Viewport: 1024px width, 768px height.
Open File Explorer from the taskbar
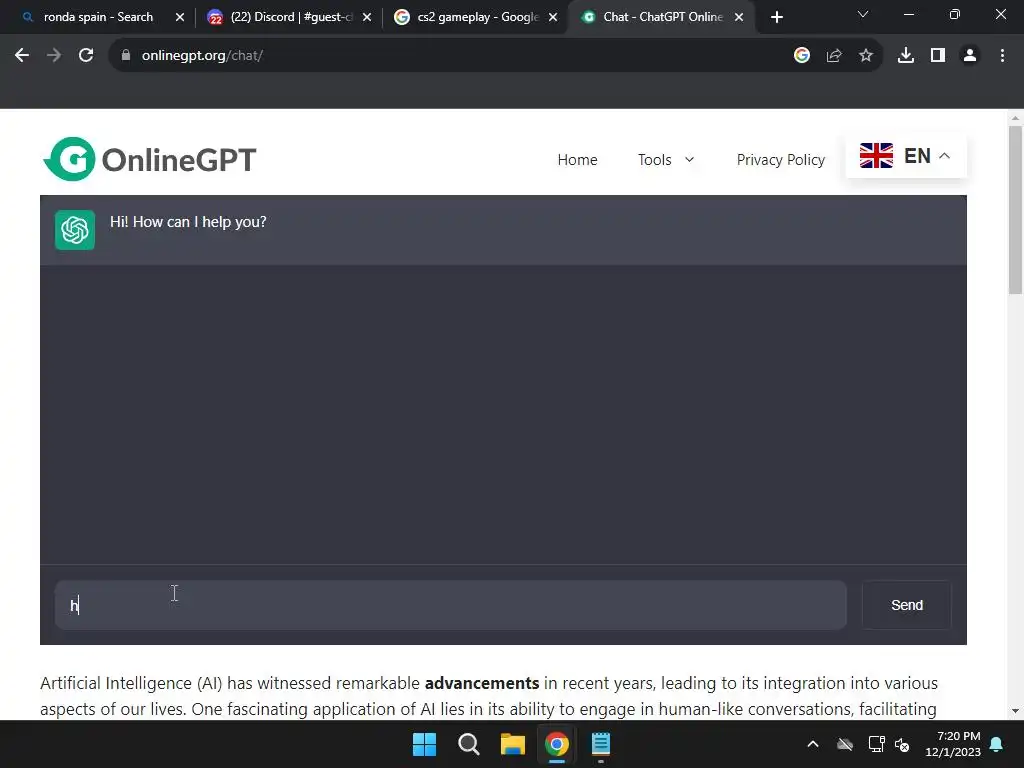click(513, 744)
